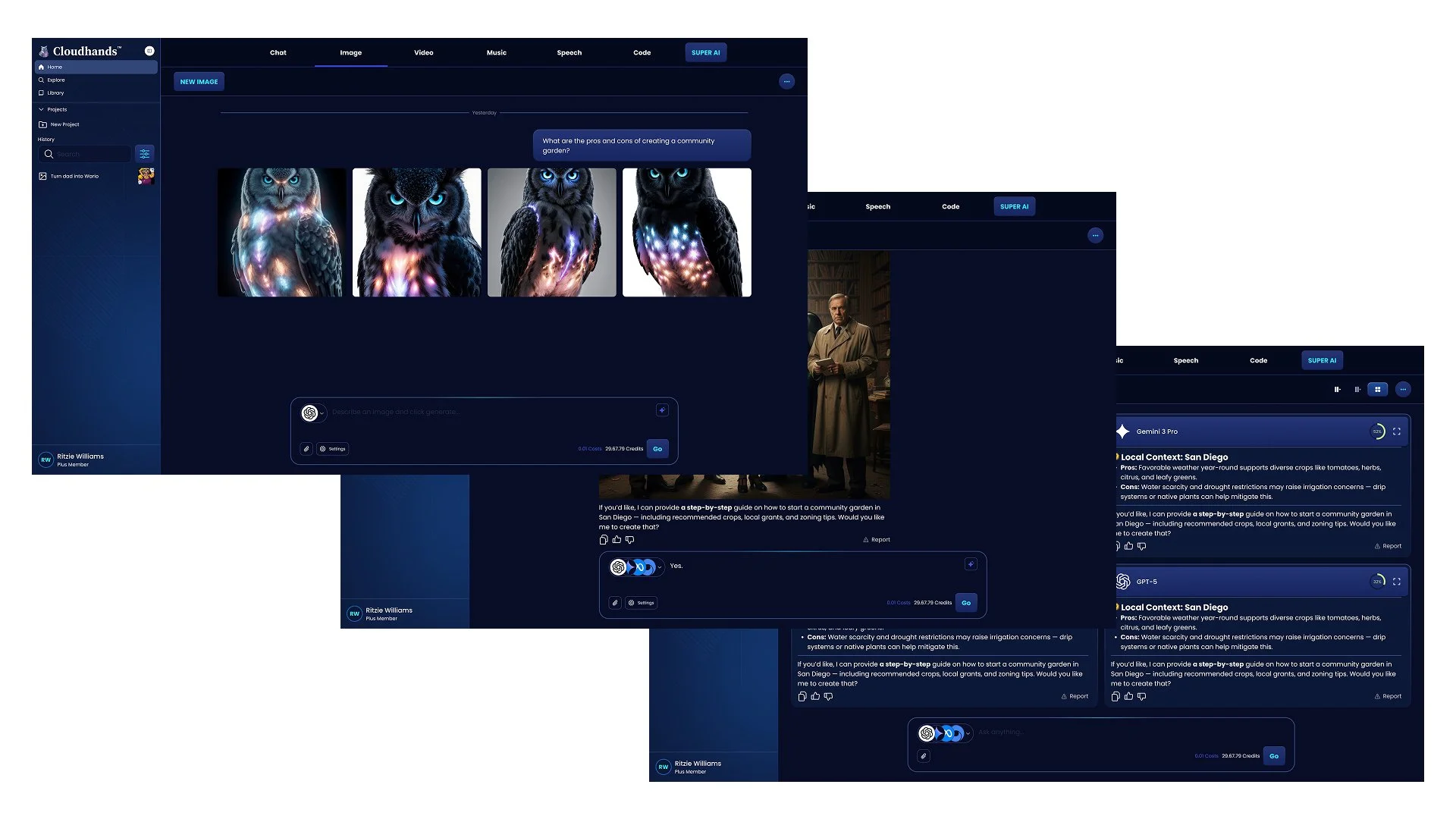Viewport: 1456px width, 819px height.
Task: Expand GPT-5 panel to fullscreen
Action: click(x=1396, y=582)
